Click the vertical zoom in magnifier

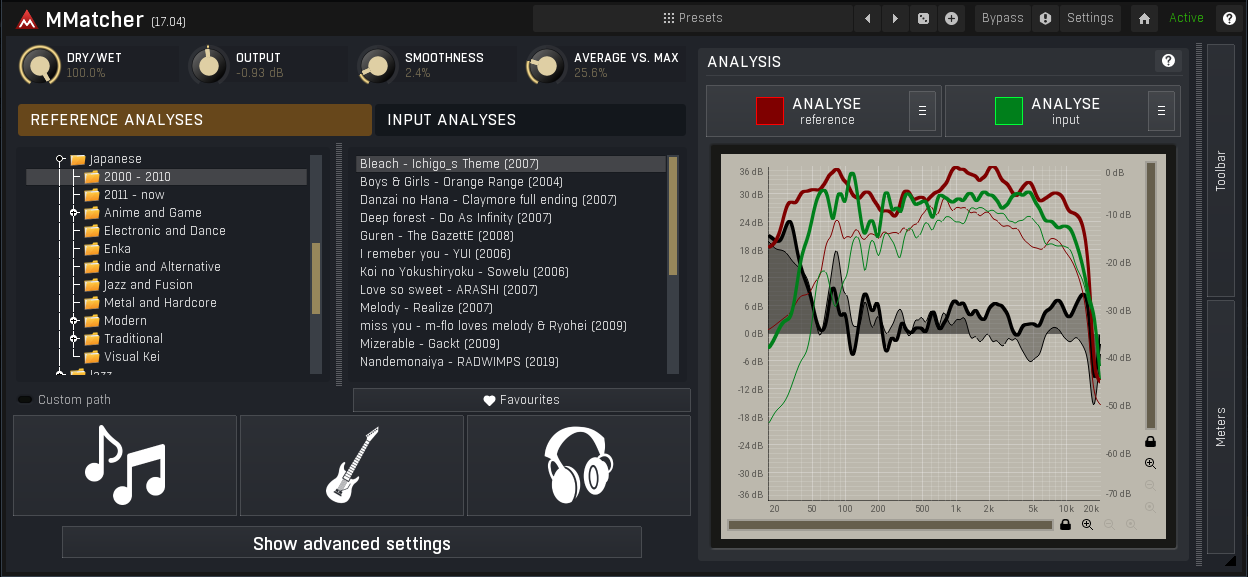click(x=1150, y=464)
